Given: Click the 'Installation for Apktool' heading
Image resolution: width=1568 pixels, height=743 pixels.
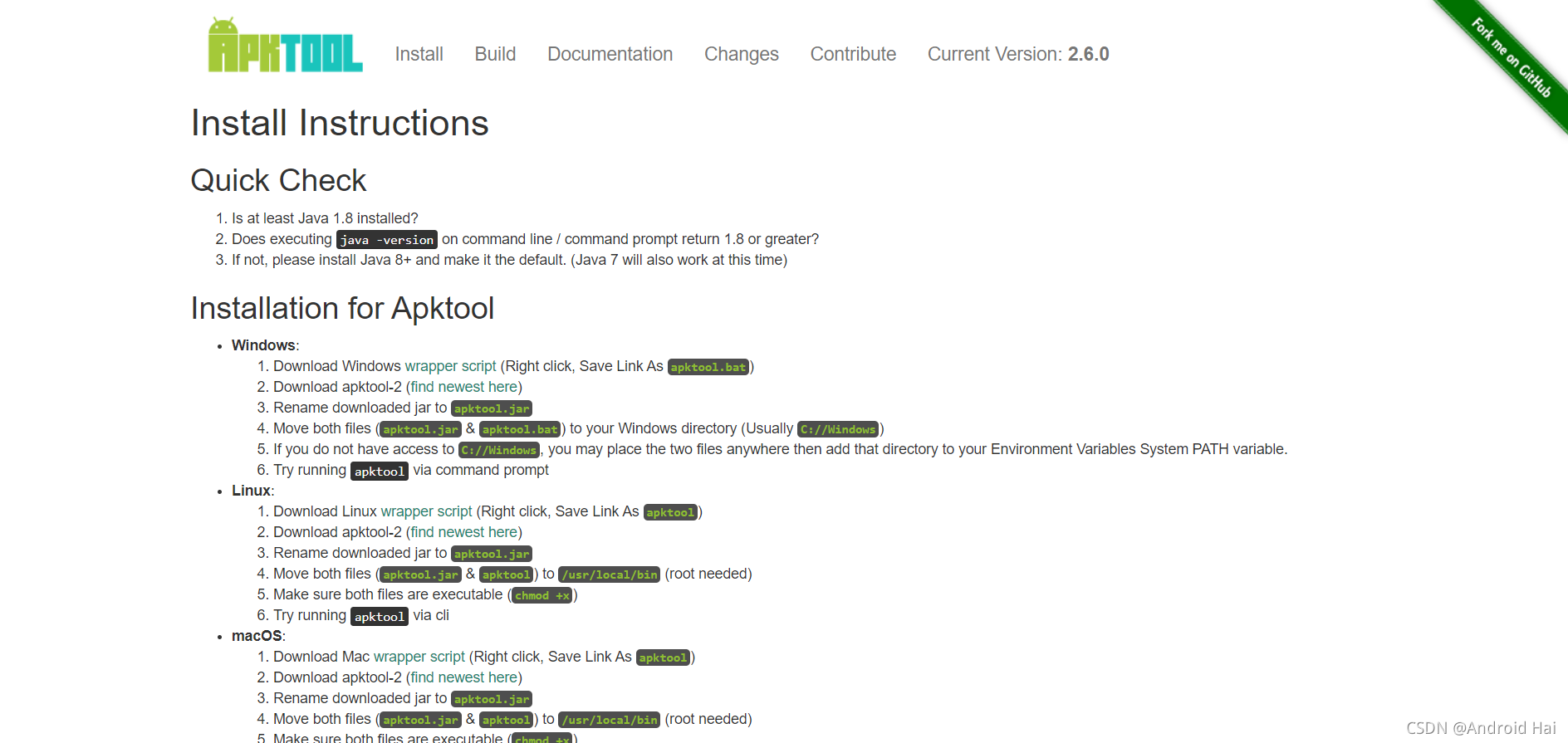Looking at the screenshot, I should [342, 308].
